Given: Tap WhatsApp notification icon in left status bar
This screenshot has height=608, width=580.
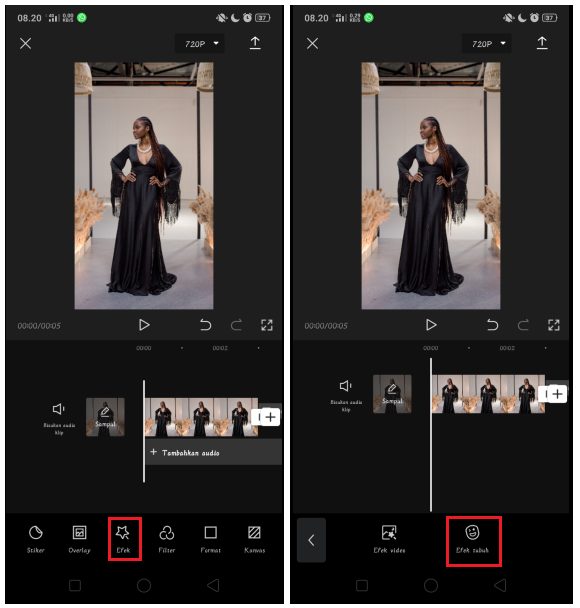Looking at the screenshot, I should click(x=82, y=18).
